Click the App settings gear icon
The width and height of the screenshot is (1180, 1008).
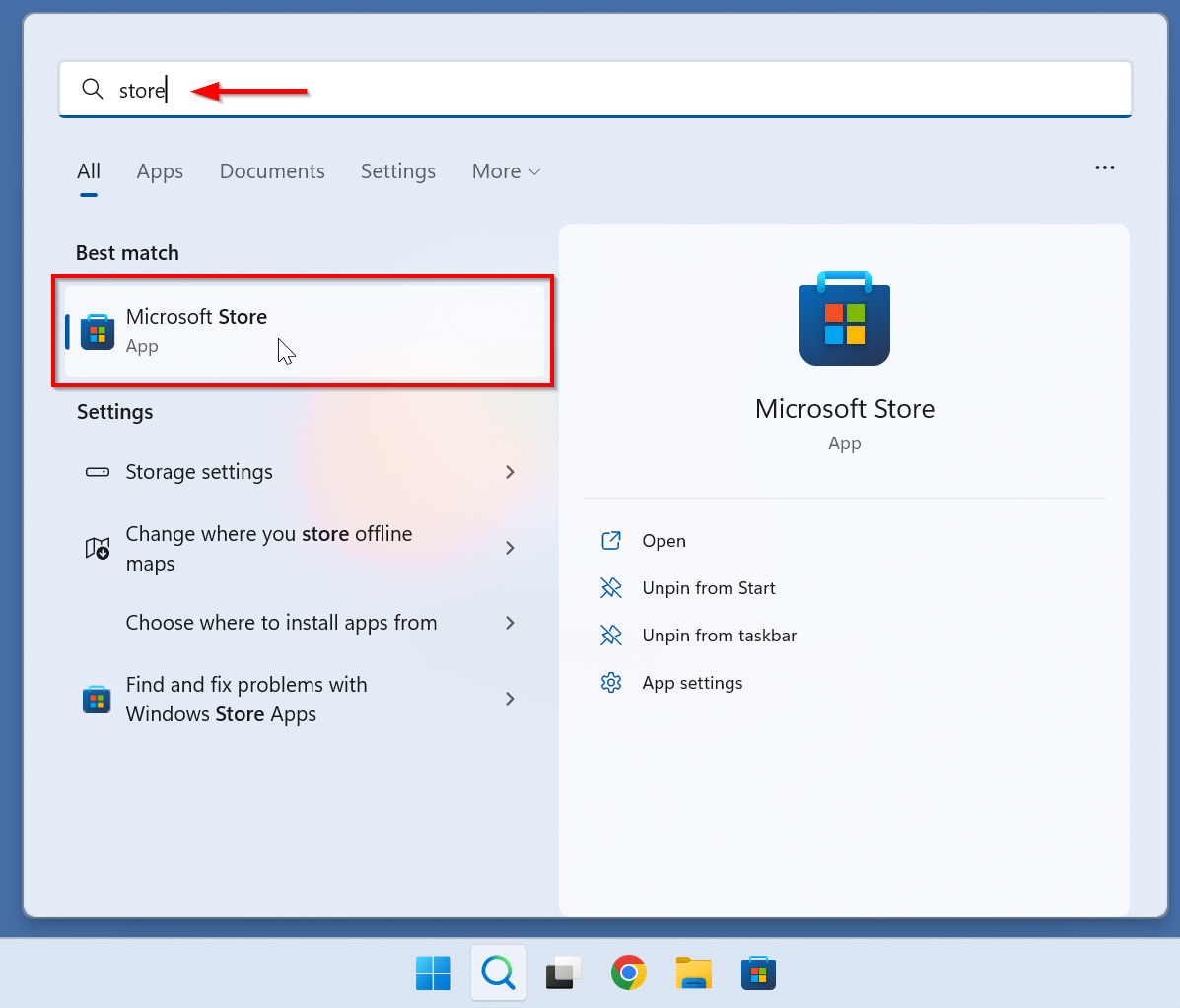pos(611,682)
